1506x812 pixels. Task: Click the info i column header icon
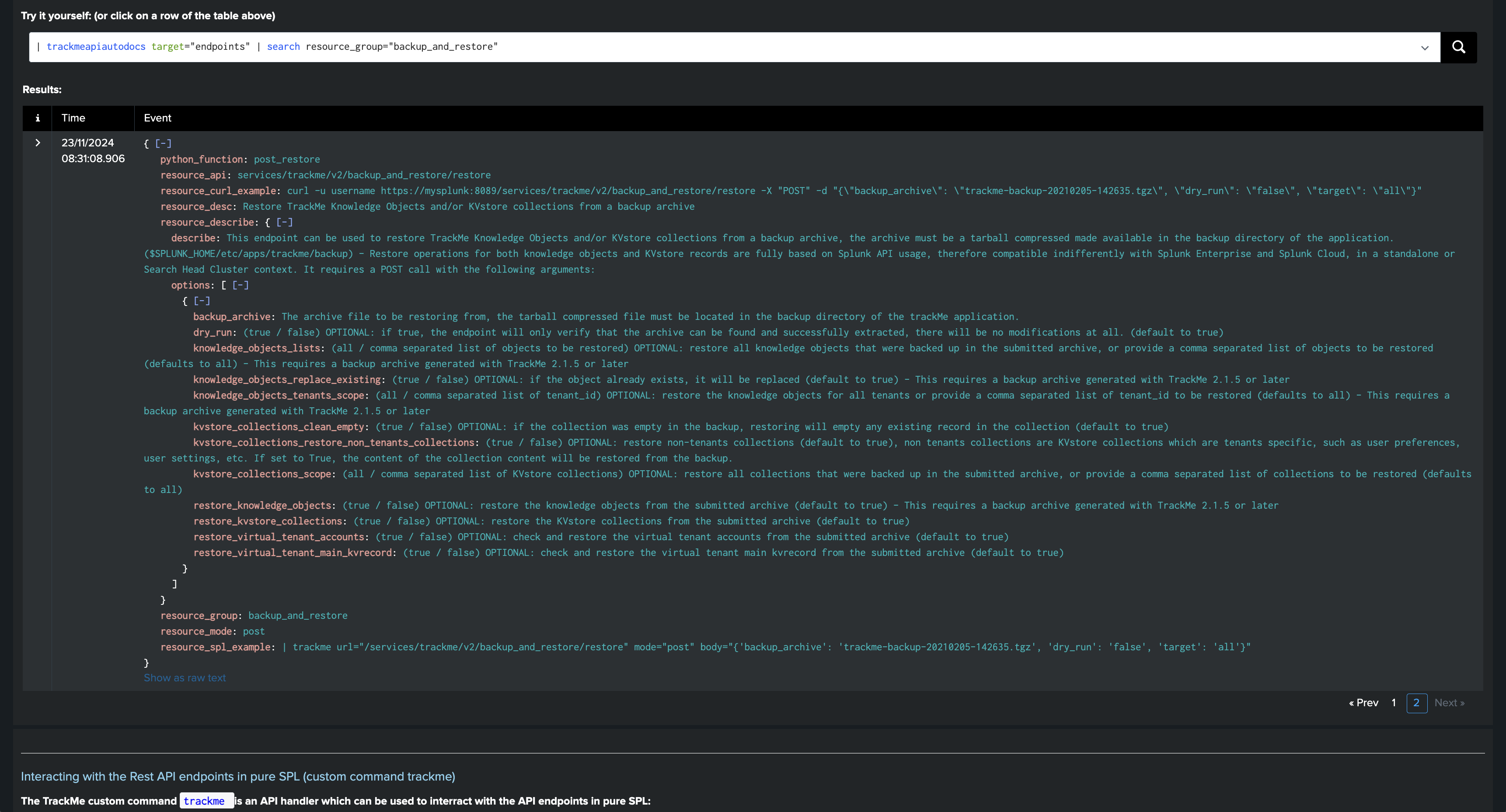click(x=38, y=118)
